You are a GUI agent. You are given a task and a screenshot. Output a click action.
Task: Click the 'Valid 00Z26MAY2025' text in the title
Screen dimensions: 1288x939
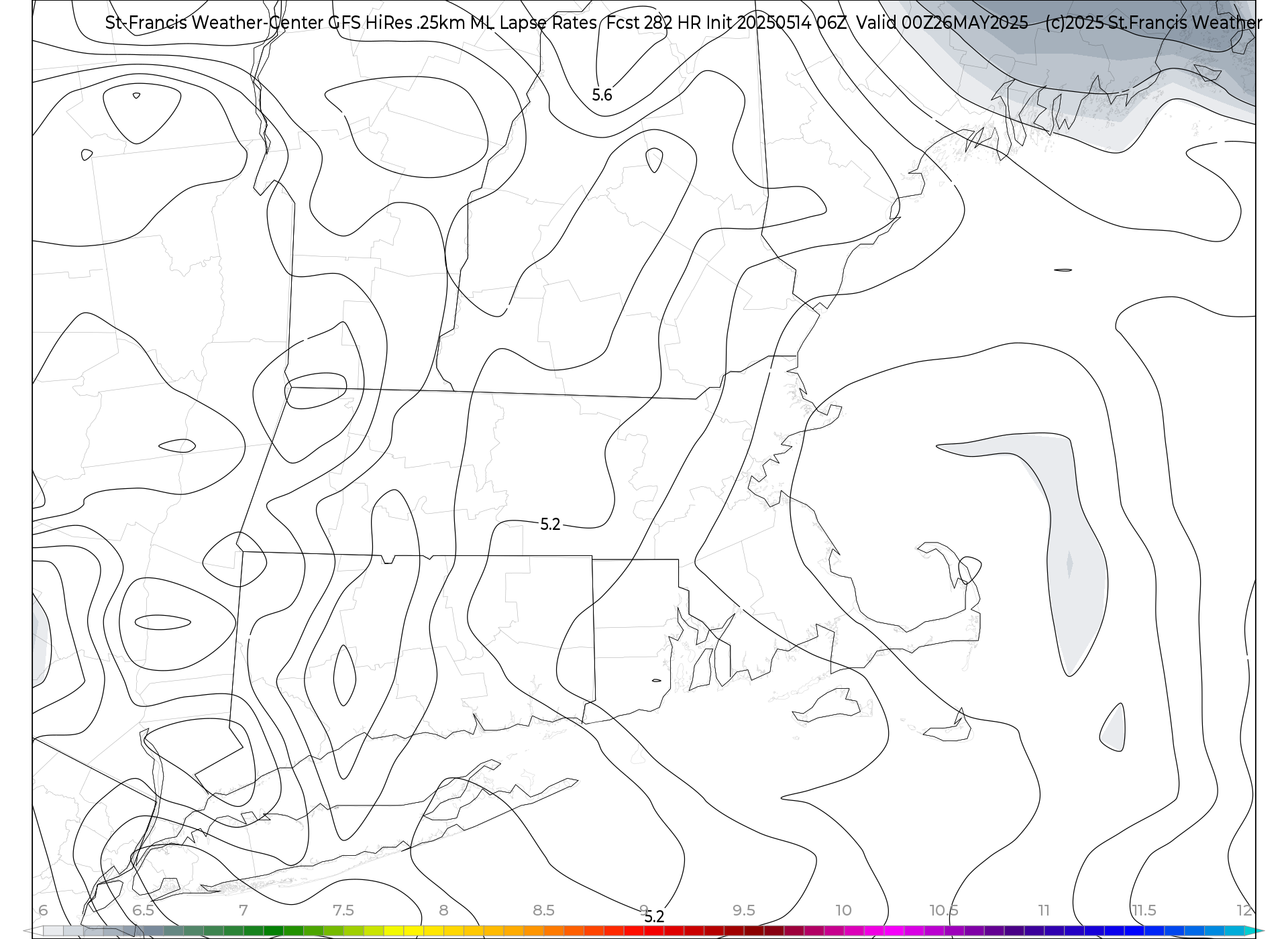942,23
